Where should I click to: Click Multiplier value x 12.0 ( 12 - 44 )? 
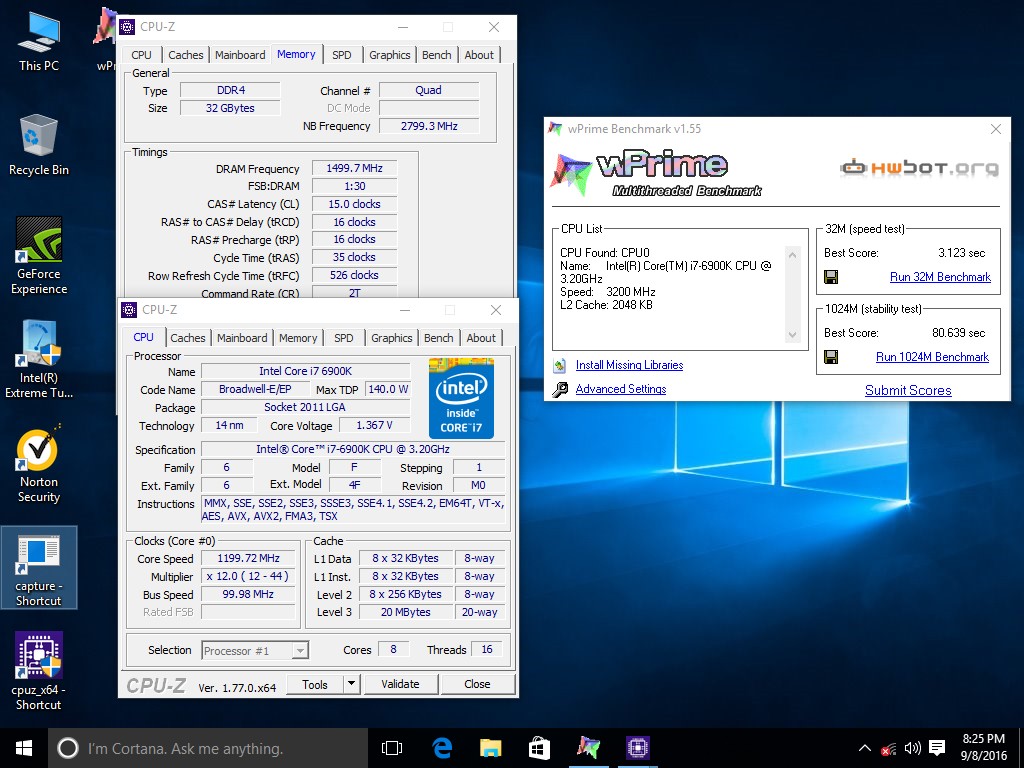click(x=248, y=576)
